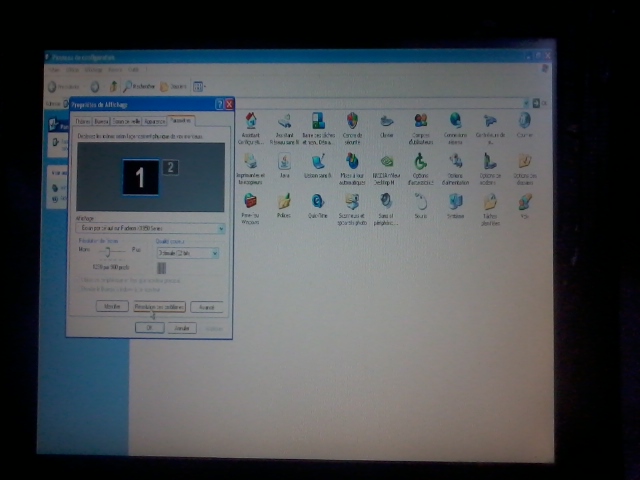Open Connexions réseau icon
The height and width of the screenshot is (480, 640).
[455, 128]
